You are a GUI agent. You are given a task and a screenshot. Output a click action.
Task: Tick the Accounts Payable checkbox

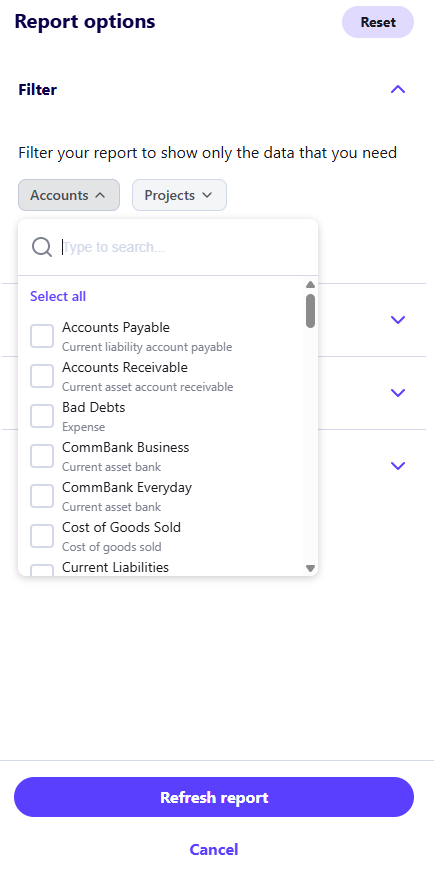point(42,336)
